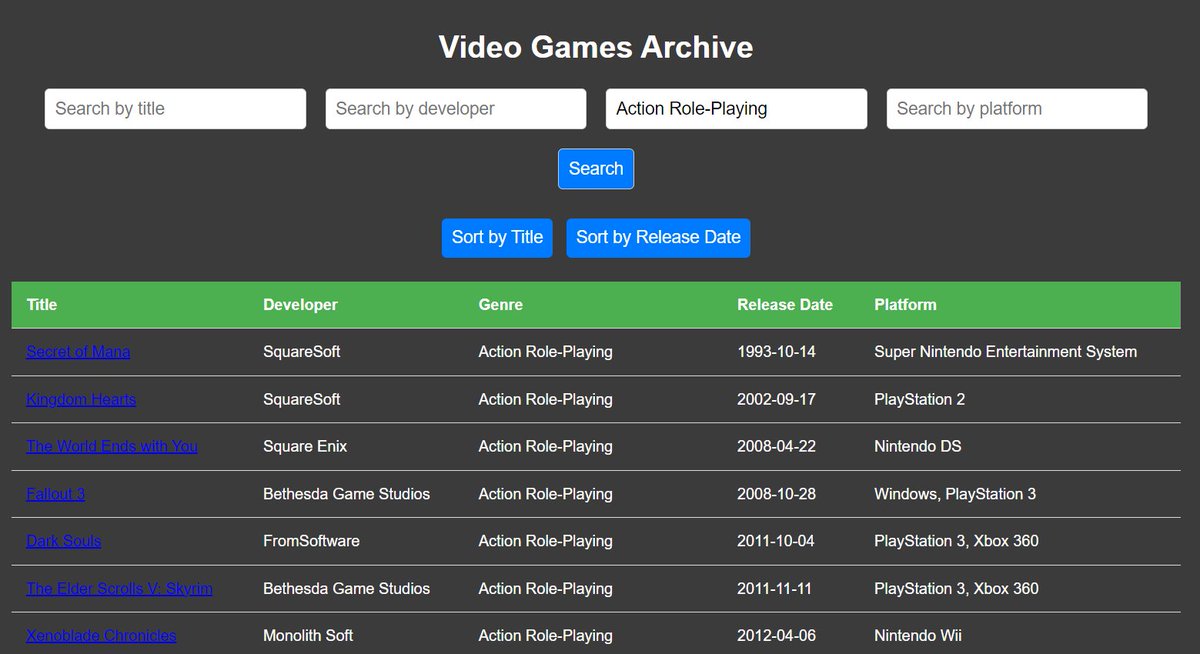Image resolution: width=1200 pixels, height=654 pixels.
Task: Click the Search by developer field
Action: [456, 109]
